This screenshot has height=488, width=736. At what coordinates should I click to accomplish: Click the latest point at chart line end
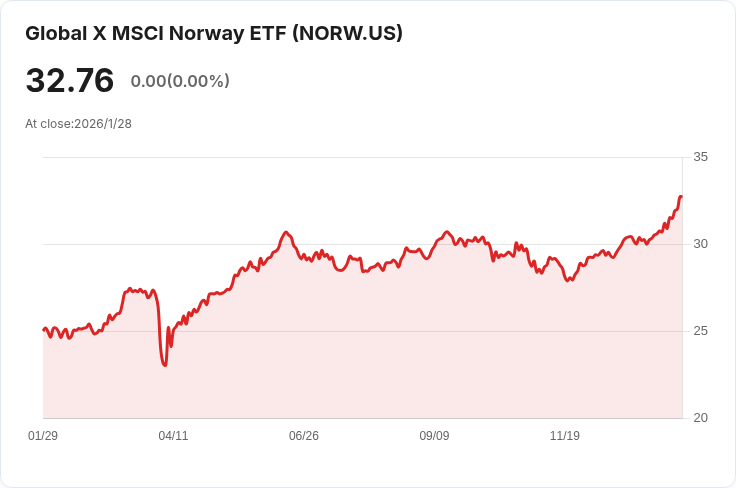(681, 197)
